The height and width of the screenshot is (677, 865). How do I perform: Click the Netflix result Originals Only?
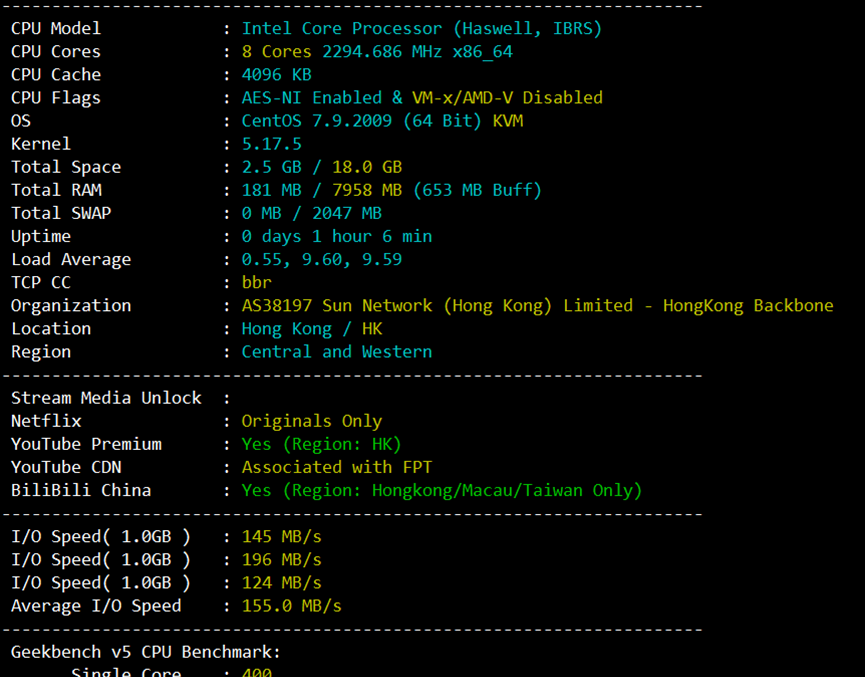[x=311, y=421]
